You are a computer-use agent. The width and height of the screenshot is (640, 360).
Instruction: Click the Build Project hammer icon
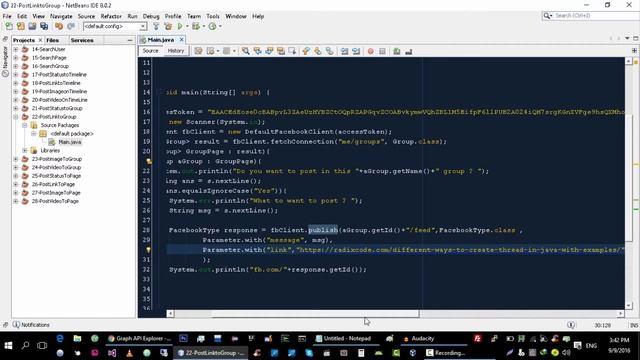156,26
